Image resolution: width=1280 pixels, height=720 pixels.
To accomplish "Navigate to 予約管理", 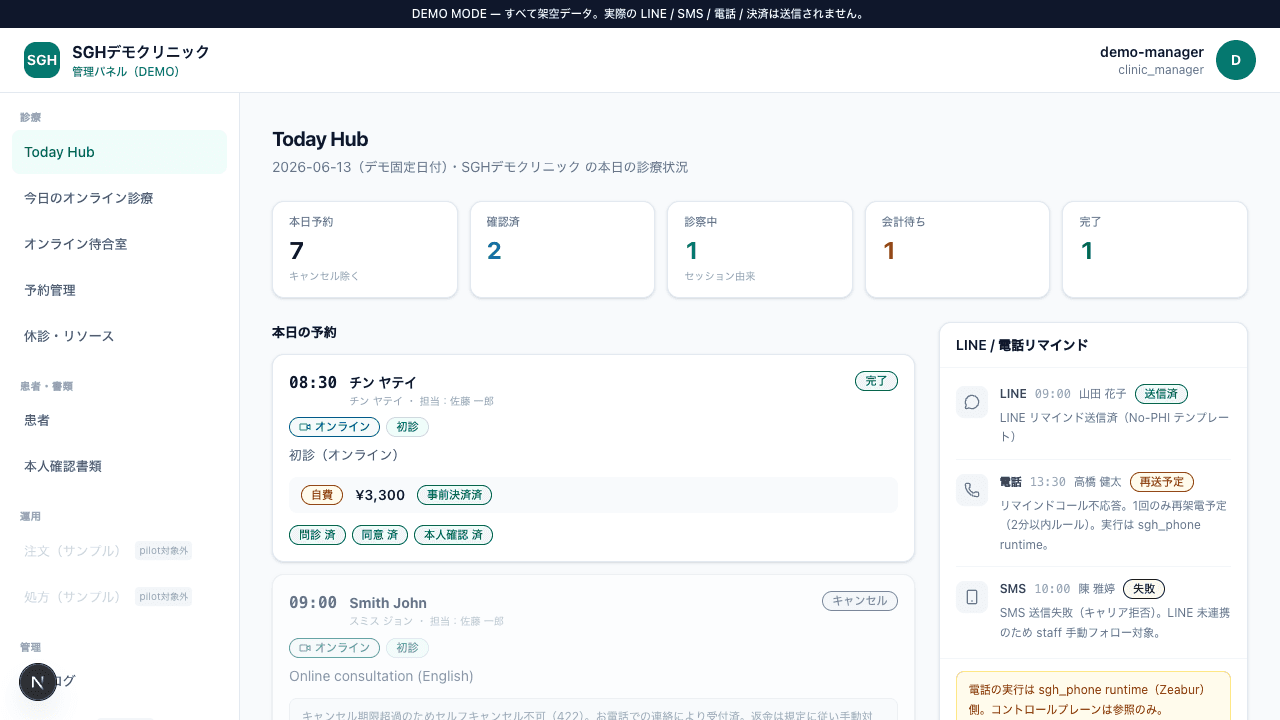I will click(x=119, y=290).
